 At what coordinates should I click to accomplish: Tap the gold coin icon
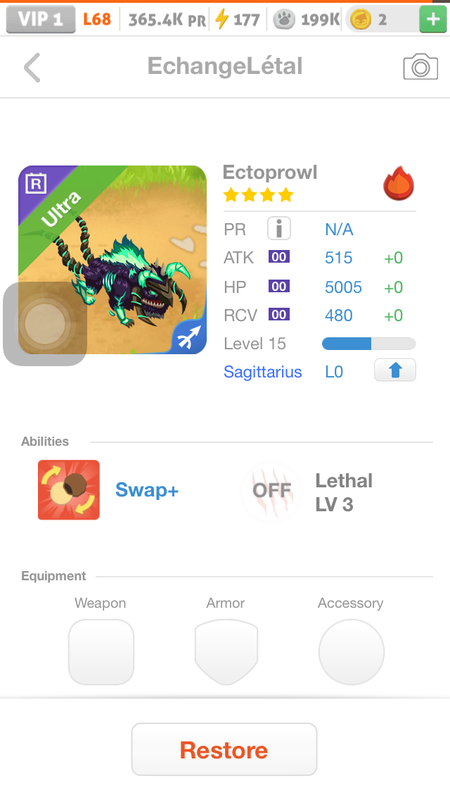[x=361, y=20]
